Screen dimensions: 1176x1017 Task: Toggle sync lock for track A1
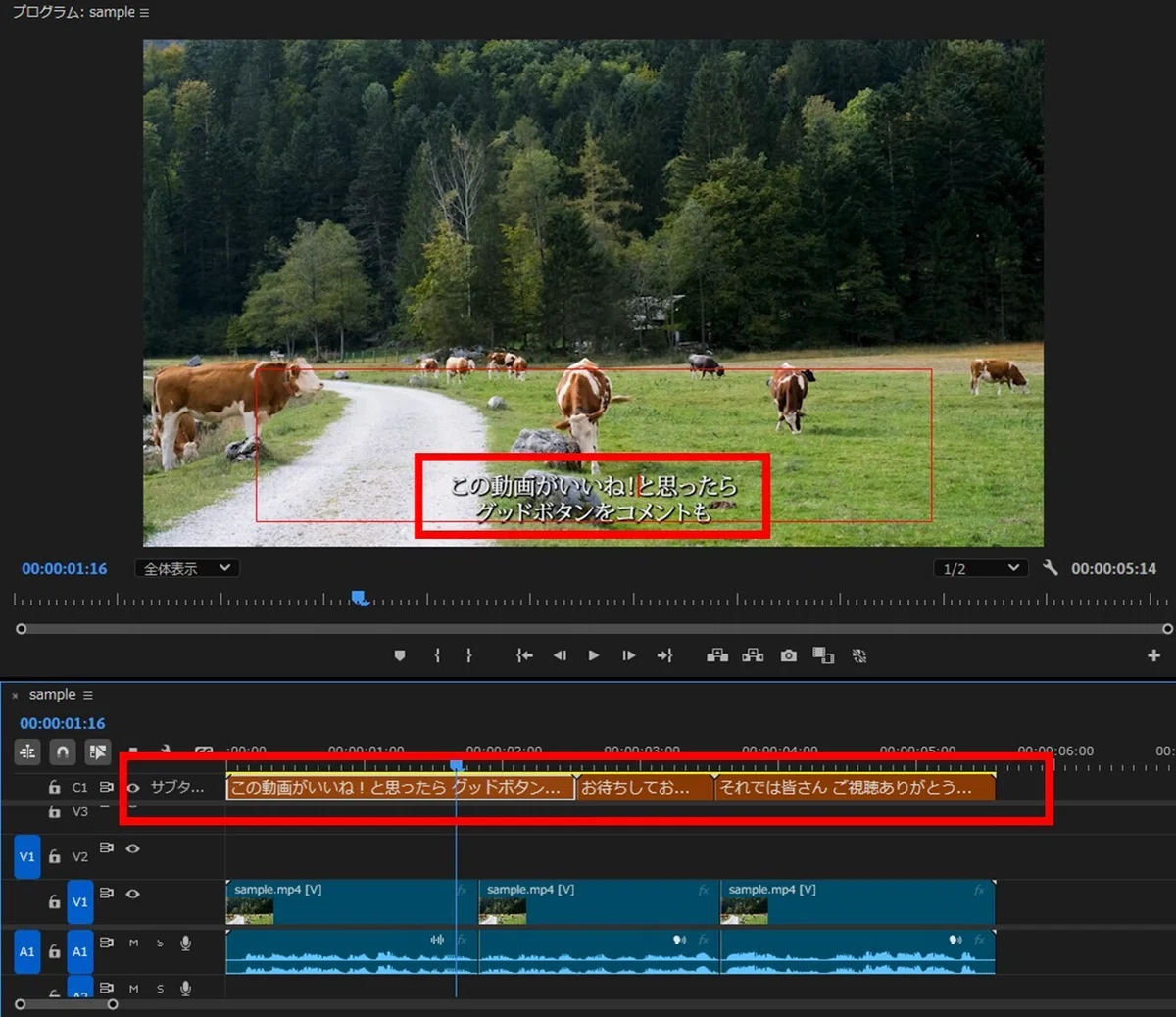coord(107,943)
